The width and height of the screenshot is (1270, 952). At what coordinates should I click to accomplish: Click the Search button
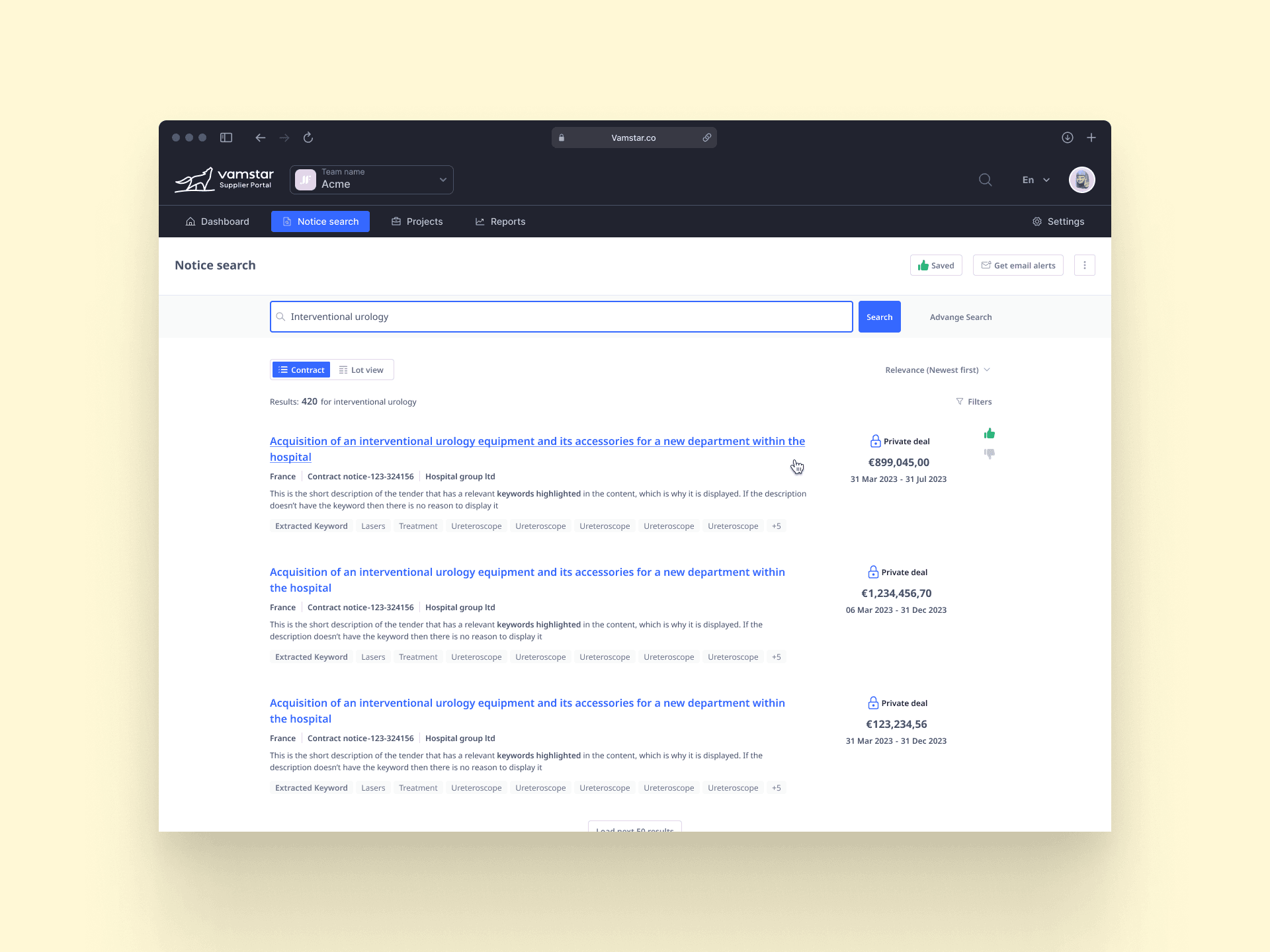click(878, 317)
